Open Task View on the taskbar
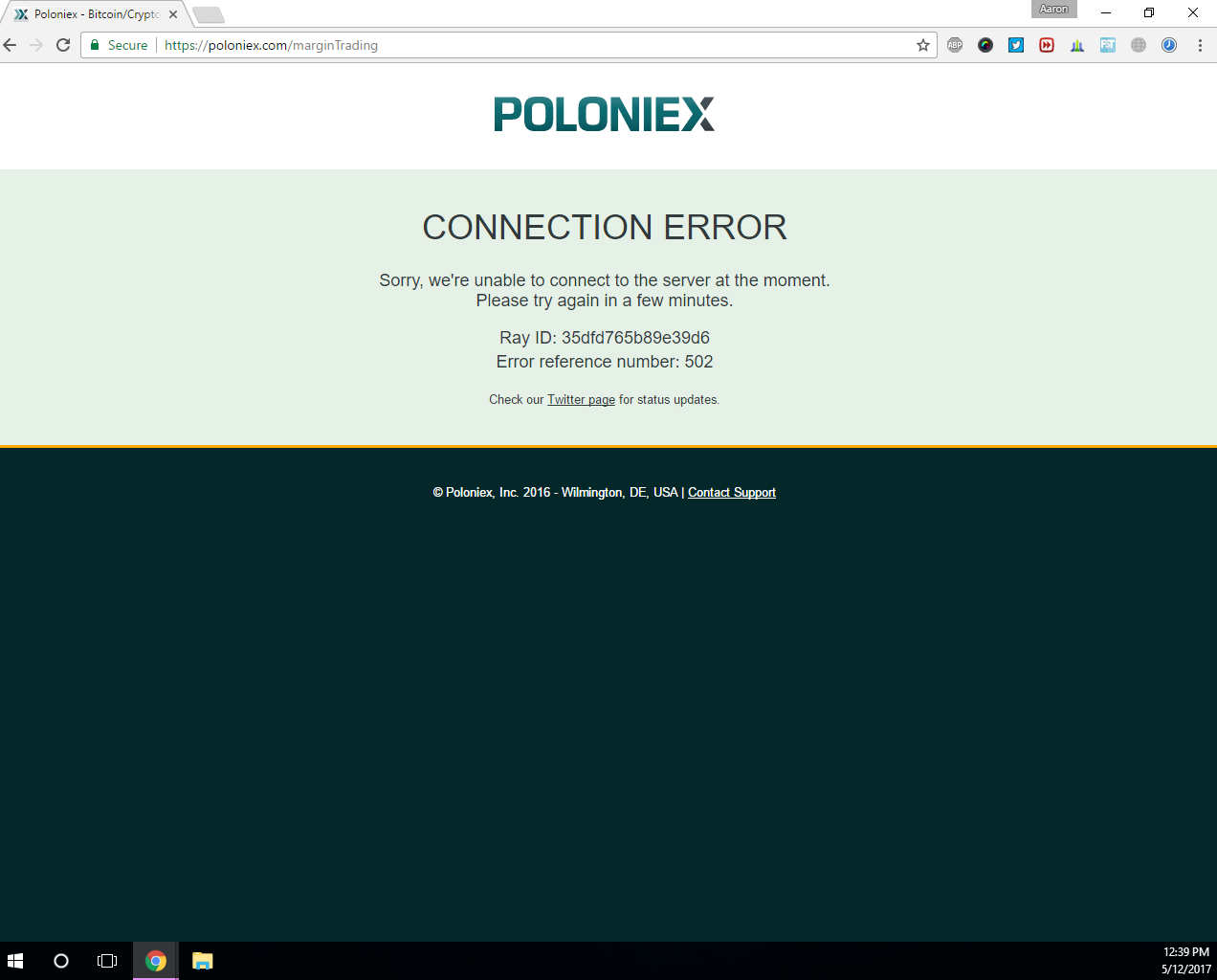The image size is (1217, 980). tap(107, 961)
